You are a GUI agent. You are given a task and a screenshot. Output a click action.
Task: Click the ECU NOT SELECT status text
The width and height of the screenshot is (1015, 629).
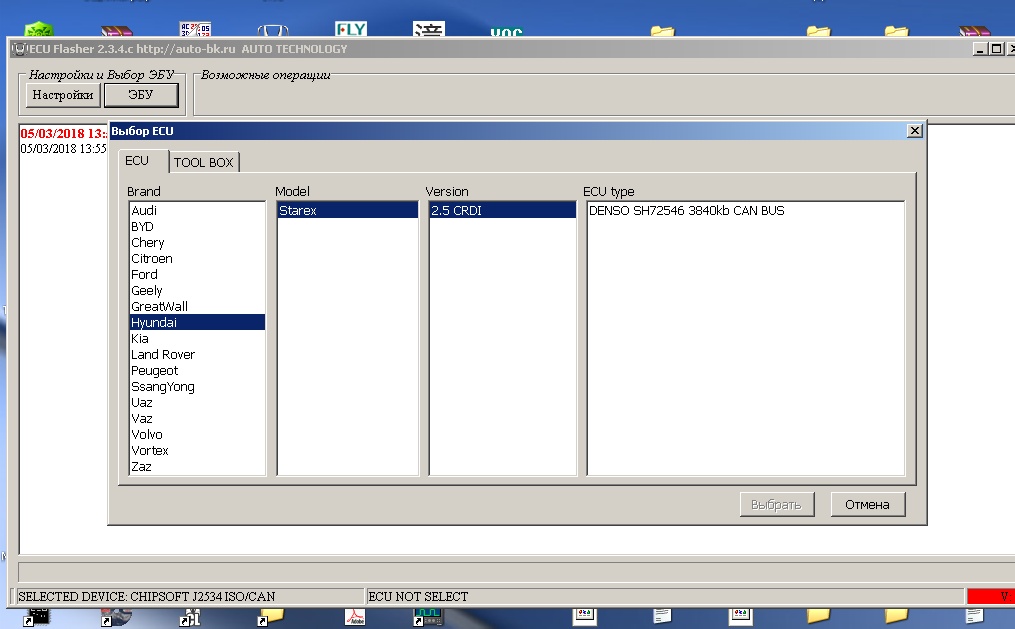(418, 597)
